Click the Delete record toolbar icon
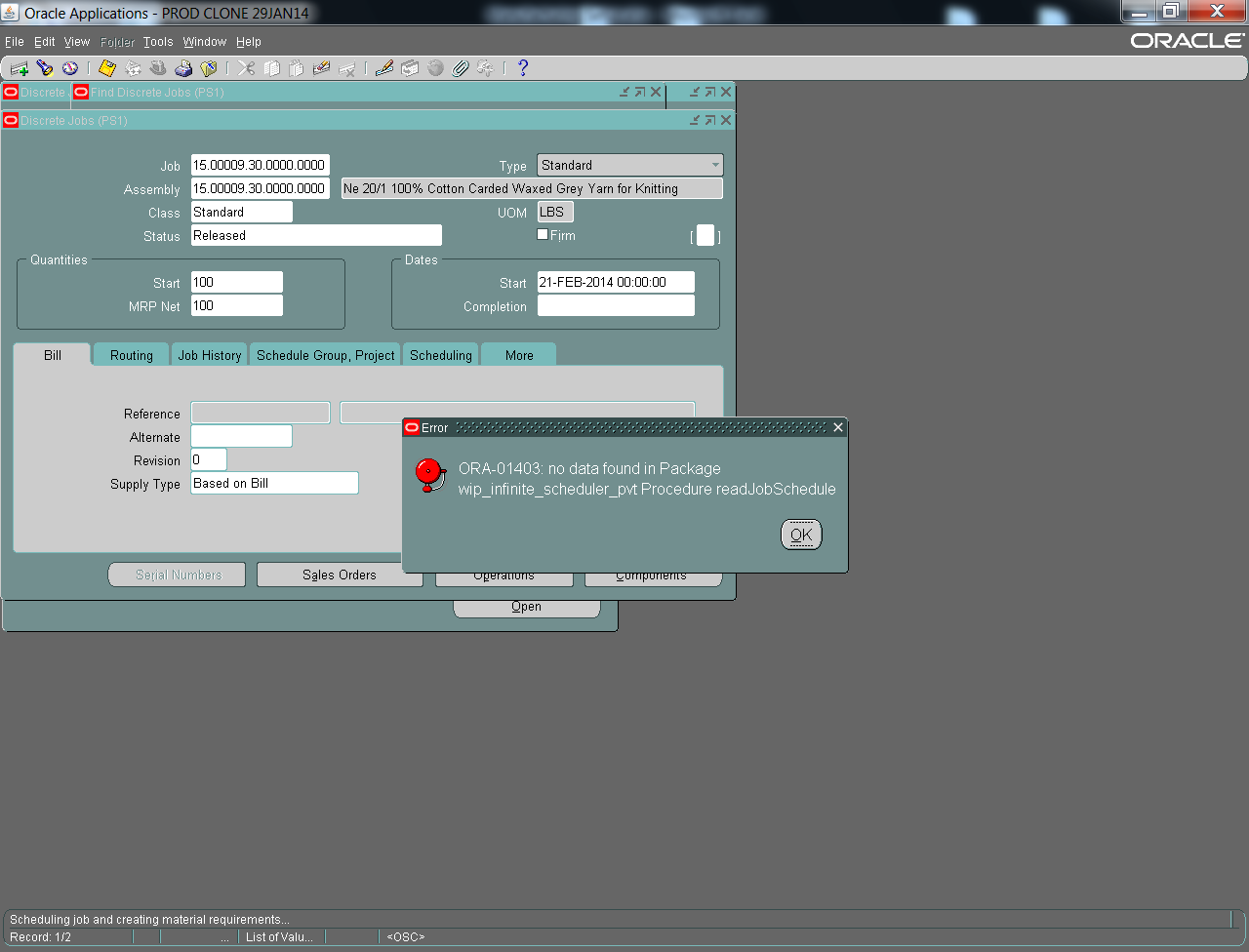The height and width of the screenshot is (952, 1249). [x=347, y=68]
